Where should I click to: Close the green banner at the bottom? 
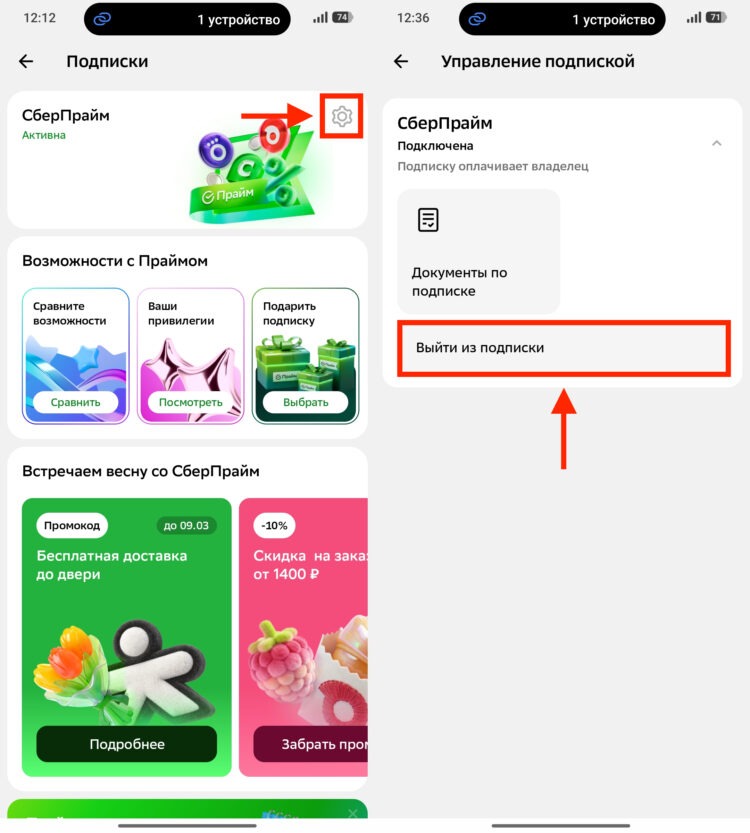click(353, 813)
